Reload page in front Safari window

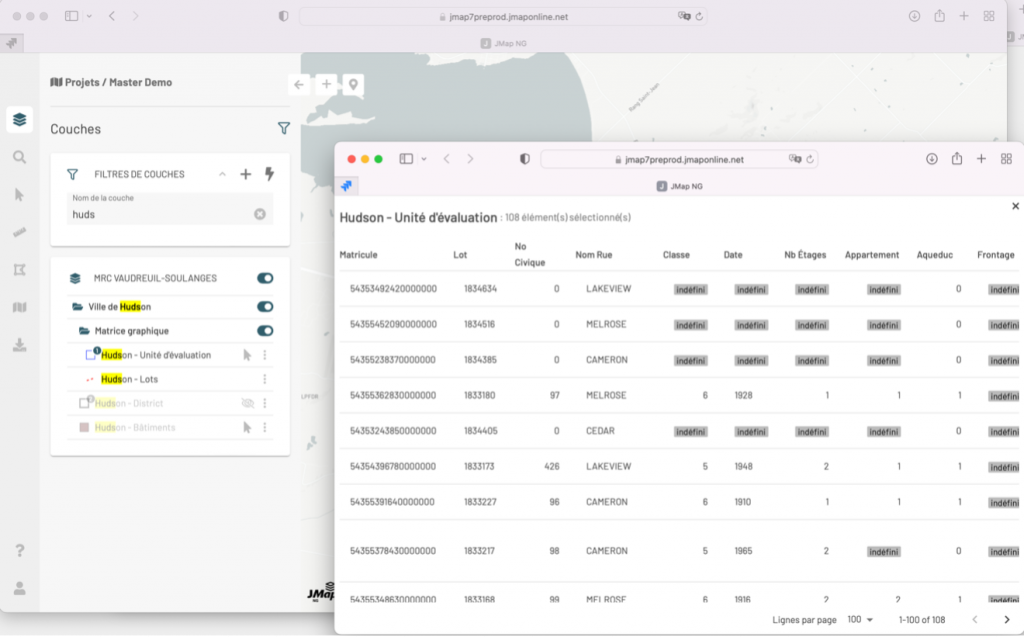point(810,159)
